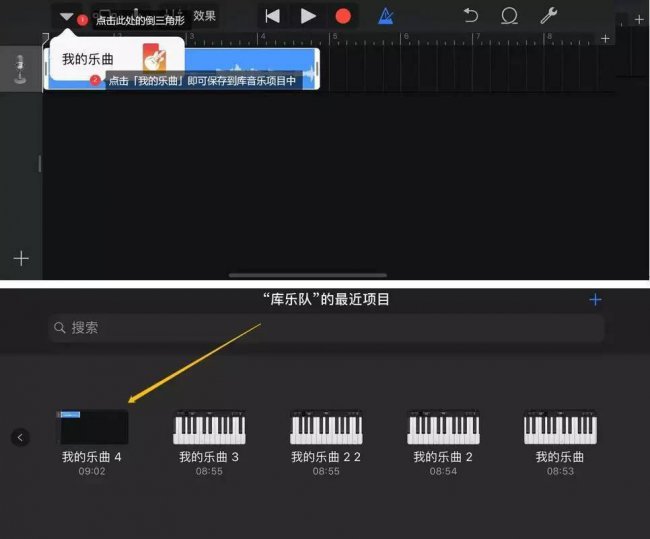650x539 pixels.
Task: Start recording with the red record button
Action: point(343,16)
